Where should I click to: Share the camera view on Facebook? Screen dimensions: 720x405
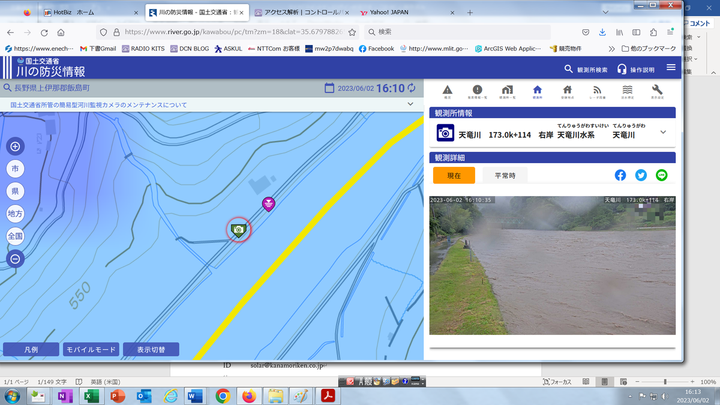620,175
